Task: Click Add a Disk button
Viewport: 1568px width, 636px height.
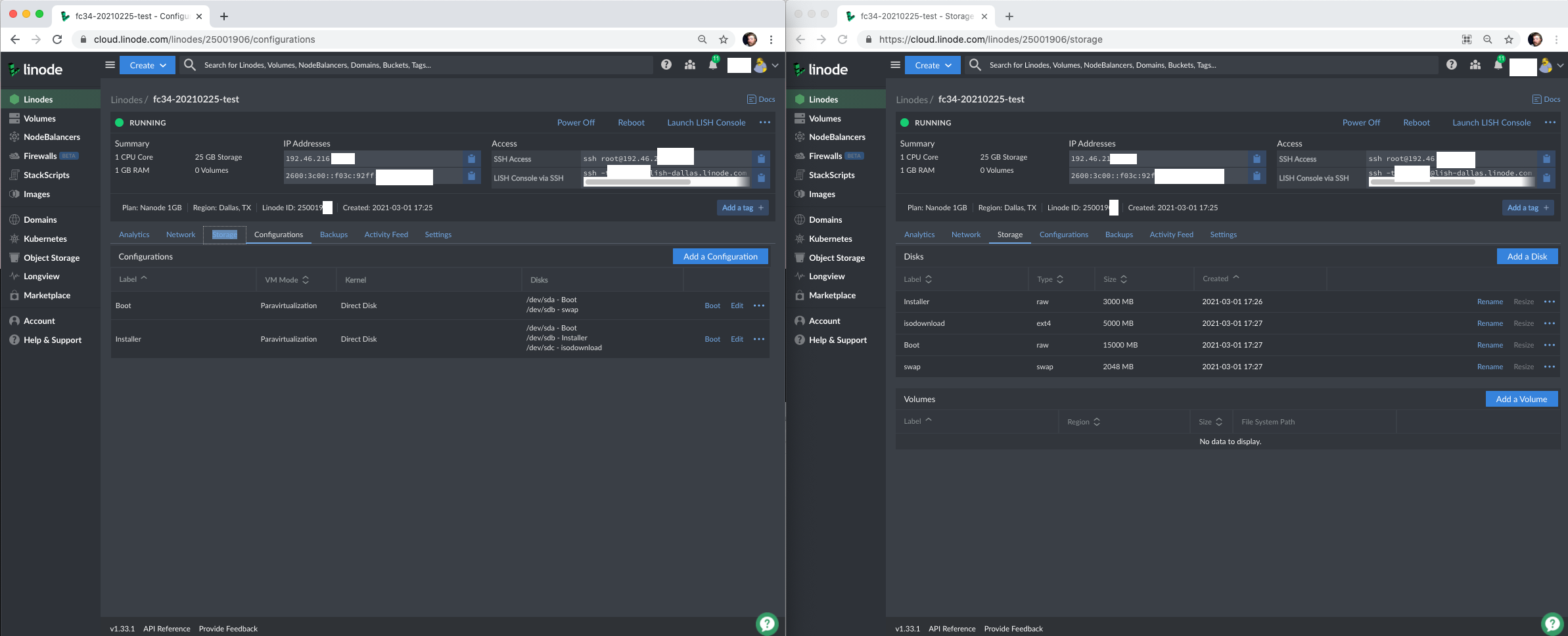Action: pos(1527,256)
